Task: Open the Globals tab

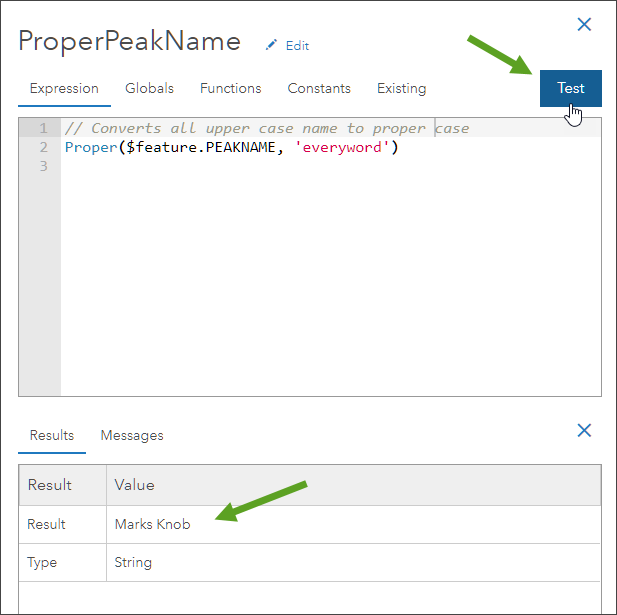Action: (149, 88)
